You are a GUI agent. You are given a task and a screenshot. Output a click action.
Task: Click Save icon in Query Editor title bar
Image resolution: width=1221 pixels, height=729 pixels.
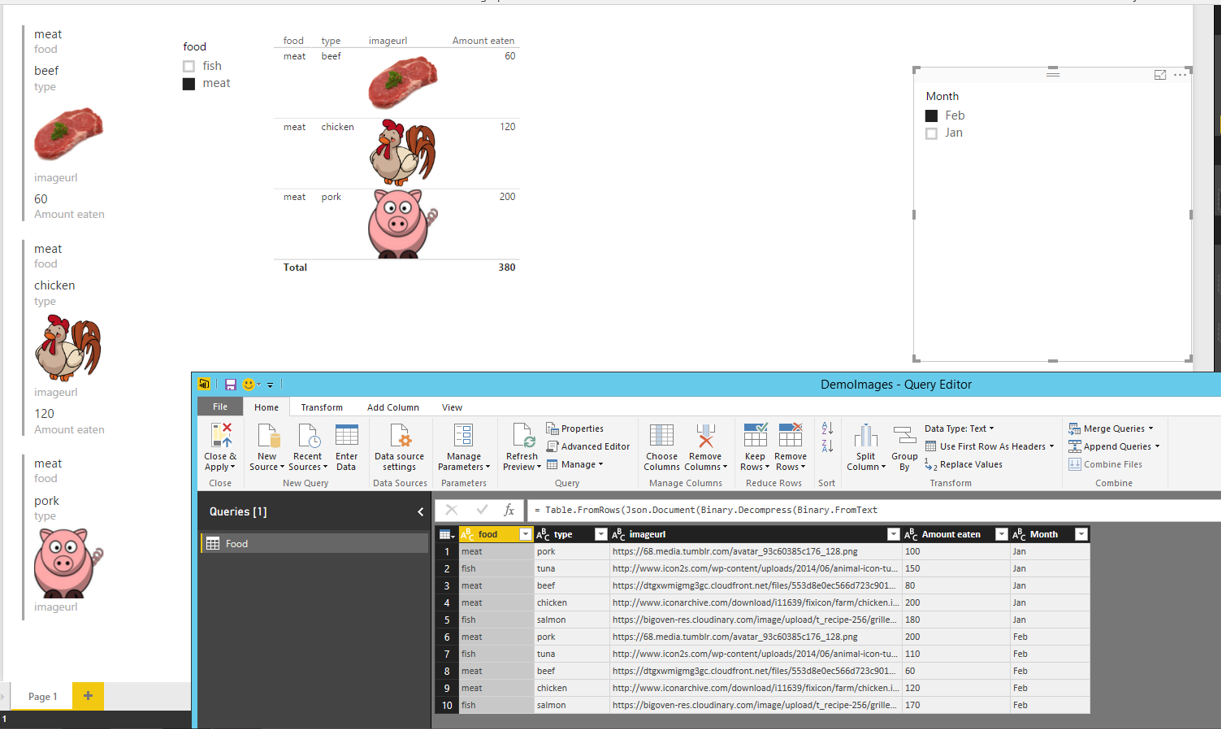pyautogui.click(x=230, y=384)
